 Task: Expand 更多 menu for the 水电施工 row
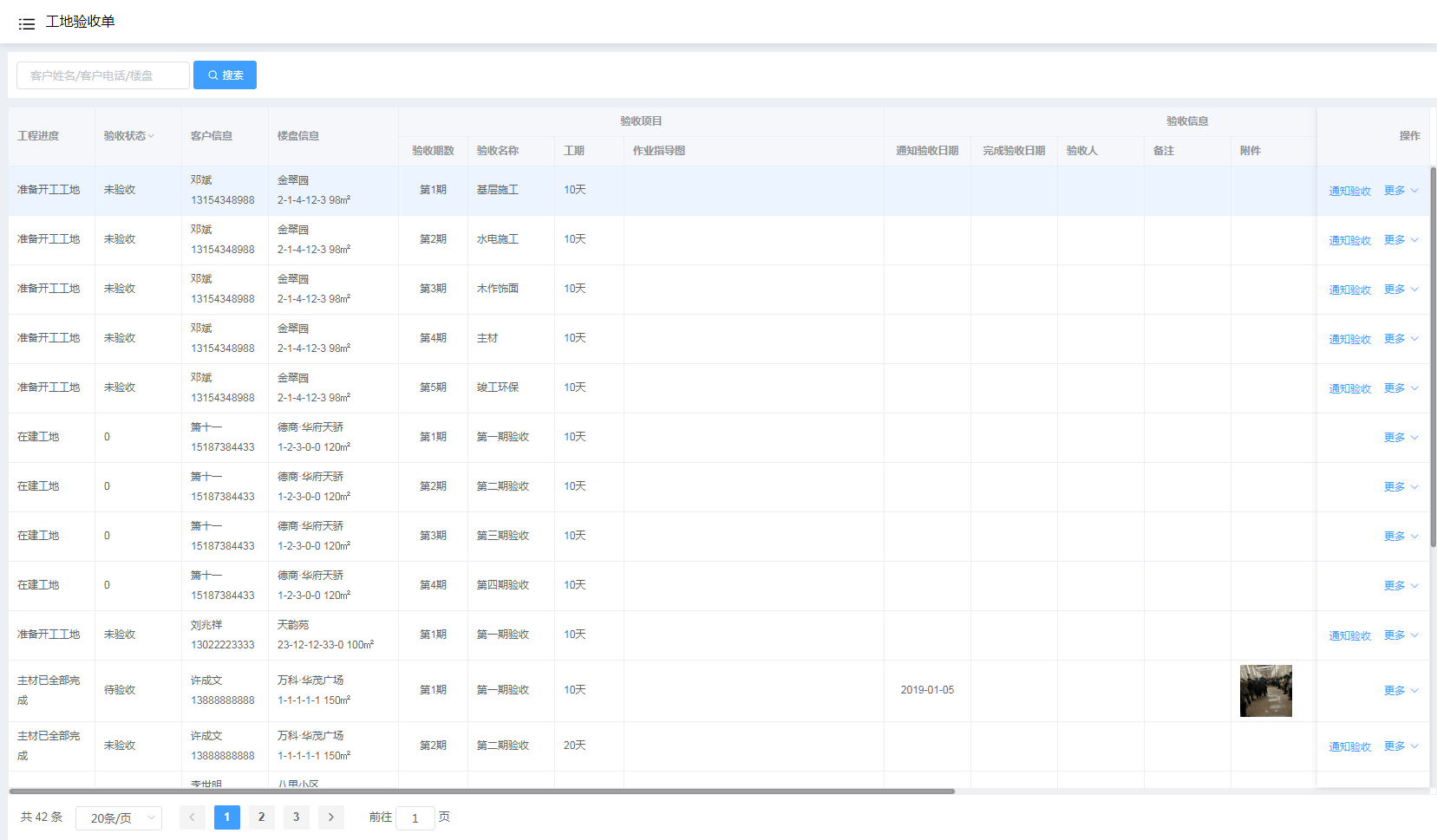(x=1400, y=240)
